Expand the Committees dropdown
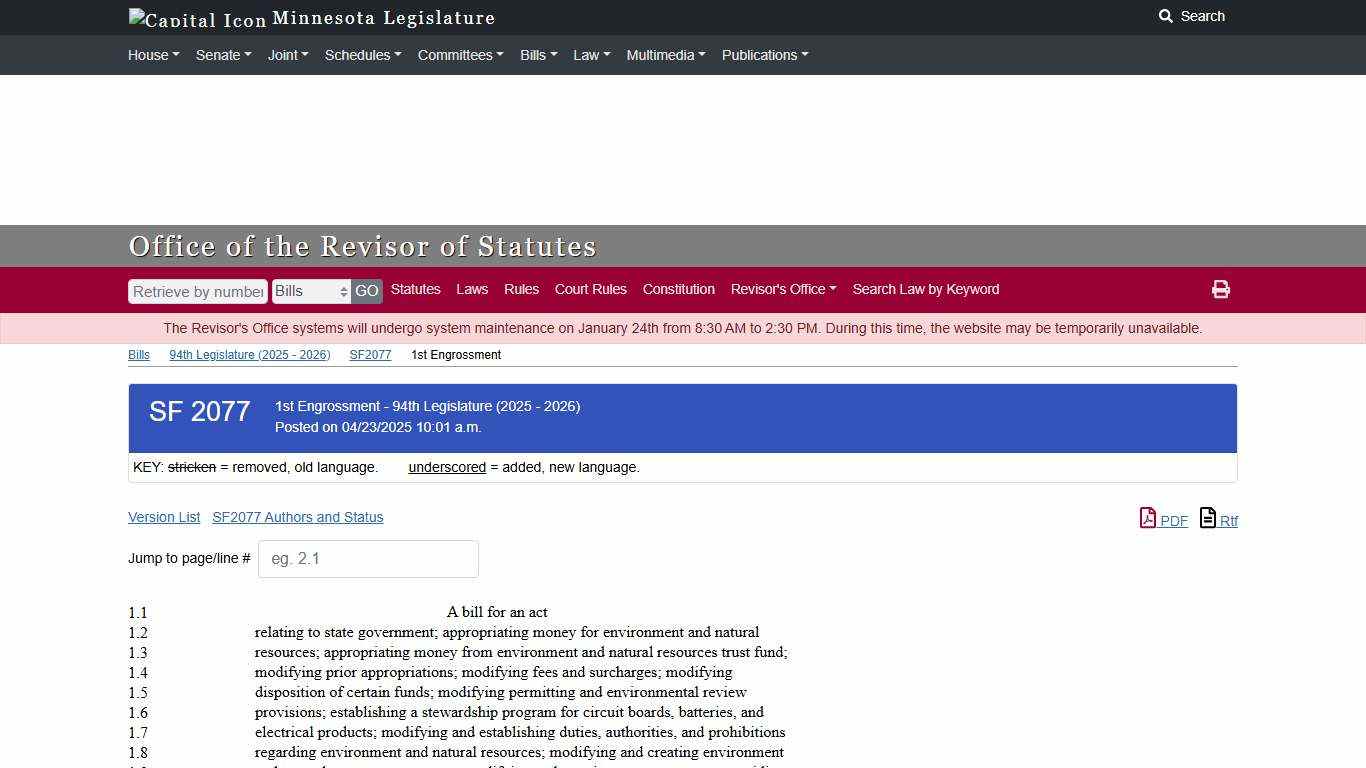The width and height of the screenshot is (1366, 768). point(459,55)
